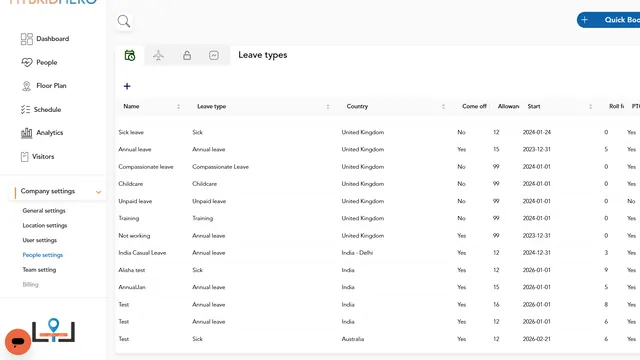Open Visitors page

(x=43, y=156)
